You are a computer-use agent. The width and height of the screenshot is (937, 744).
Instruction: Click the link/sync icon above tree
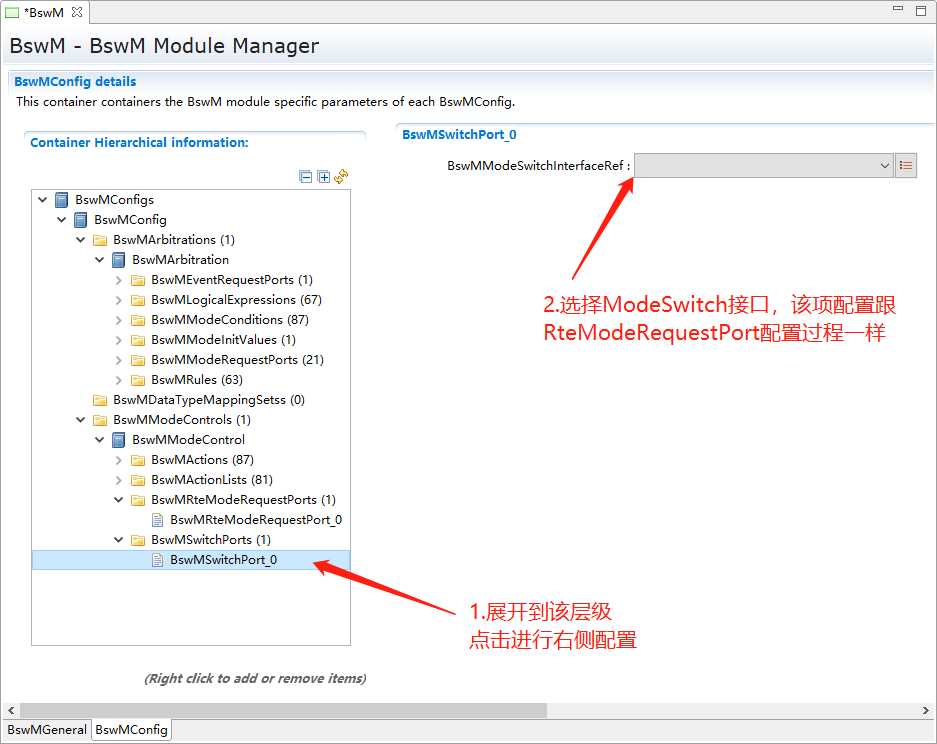click(341, 176)
